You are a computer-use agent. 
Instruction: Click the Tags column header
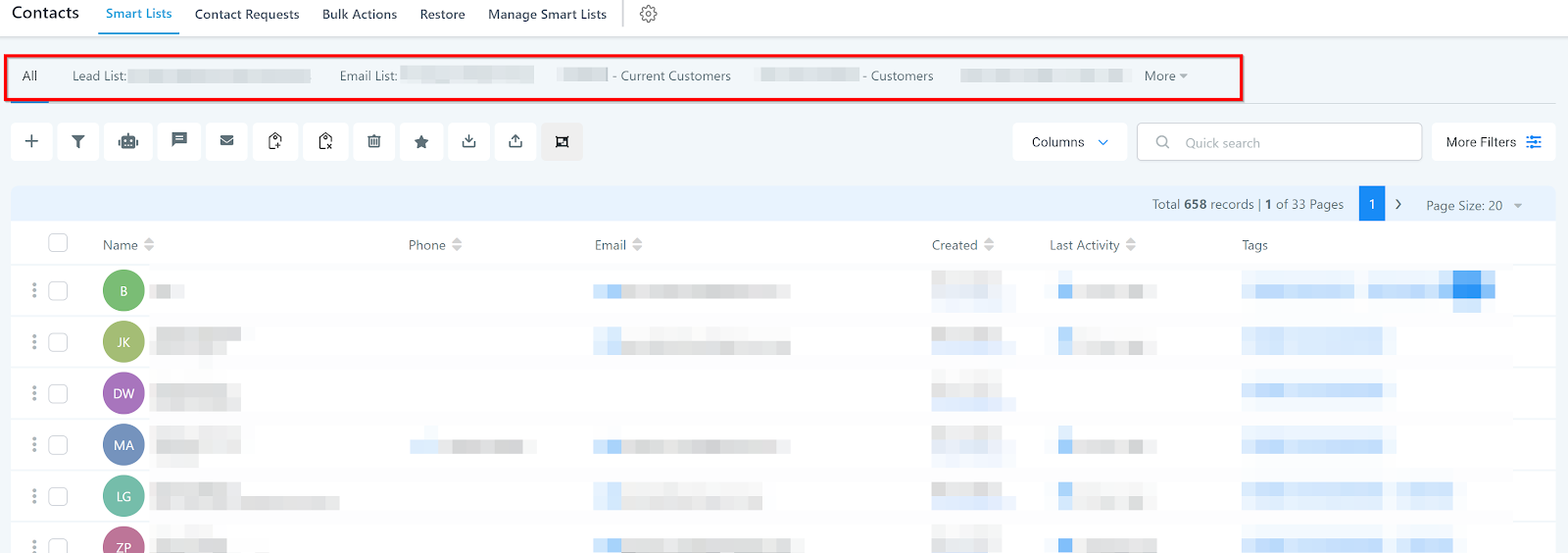[1254, 245]
